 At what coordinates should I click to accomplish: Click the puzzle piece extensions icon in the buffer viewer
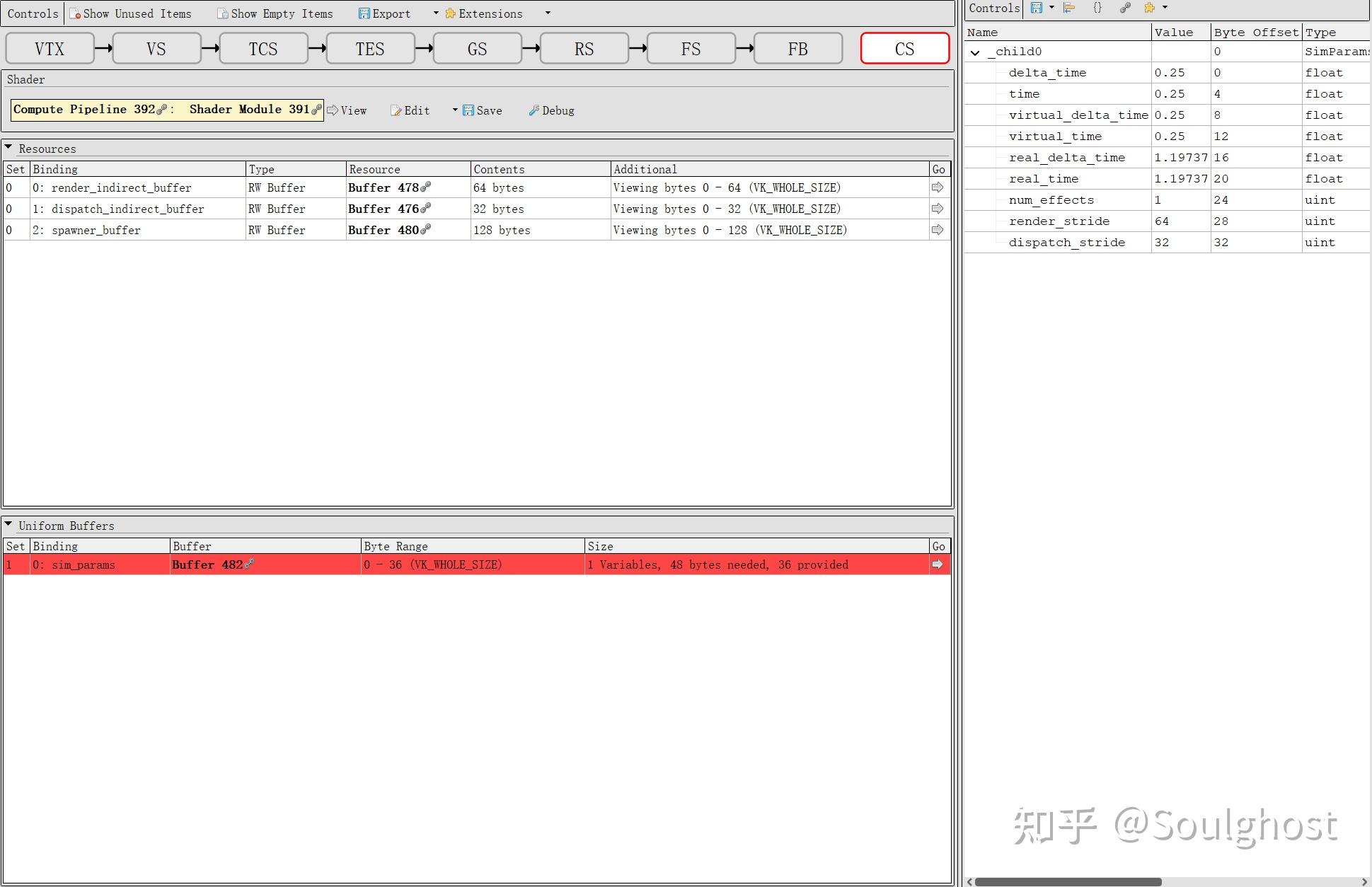pyautogui.click(x=1149, y=8)
